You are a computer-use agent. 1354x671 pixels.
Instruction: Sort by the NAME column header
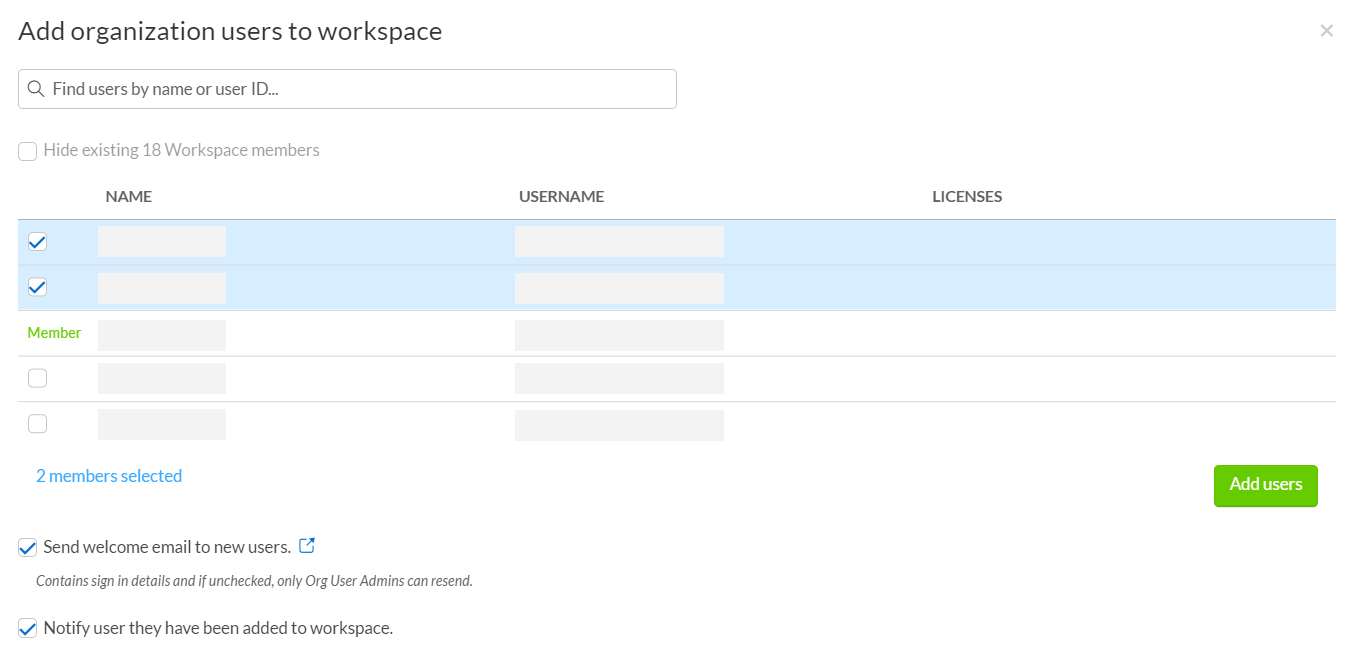[129, 196]
